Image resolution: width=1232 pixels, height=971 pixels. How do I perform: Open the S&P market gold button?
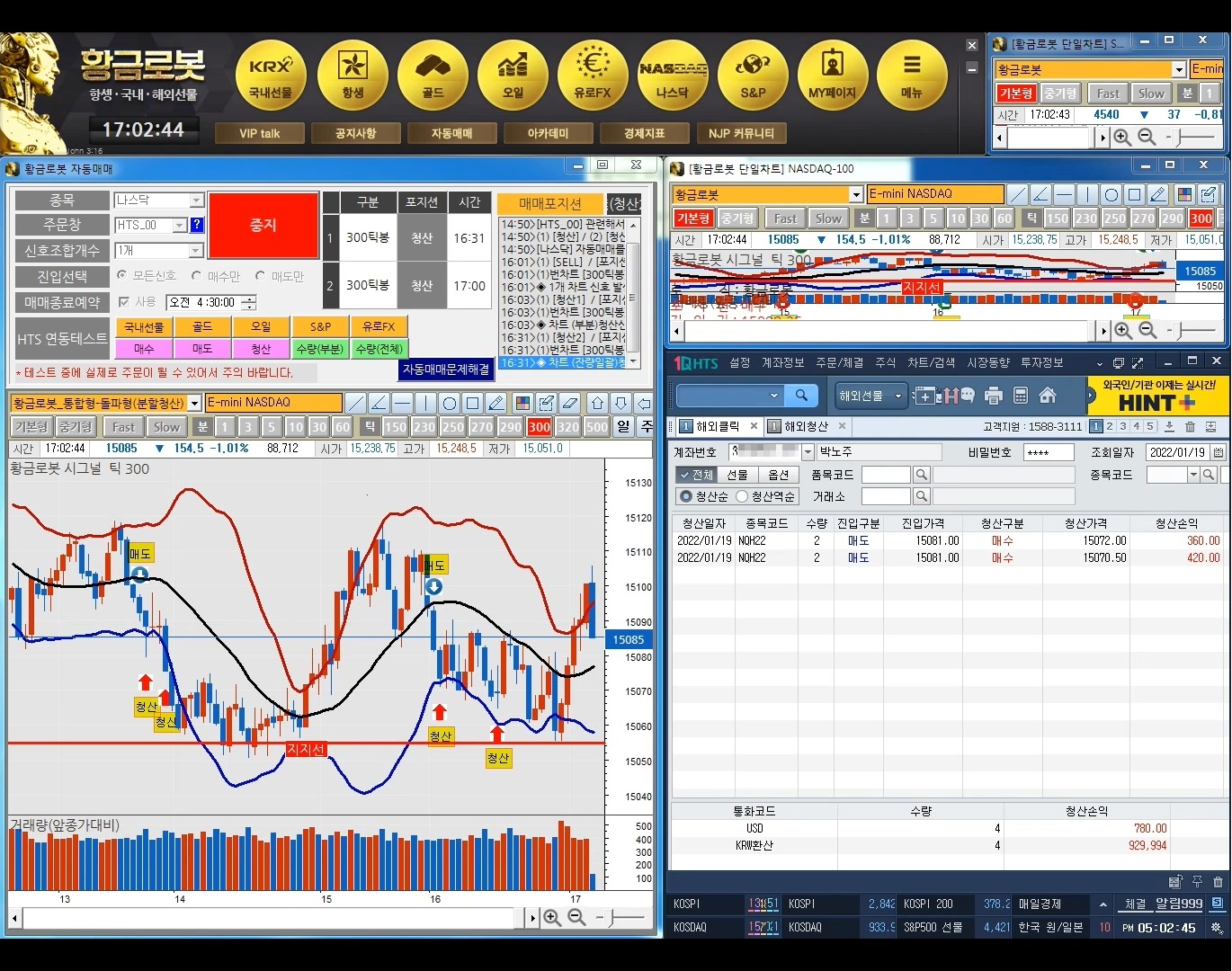point(753,76)
